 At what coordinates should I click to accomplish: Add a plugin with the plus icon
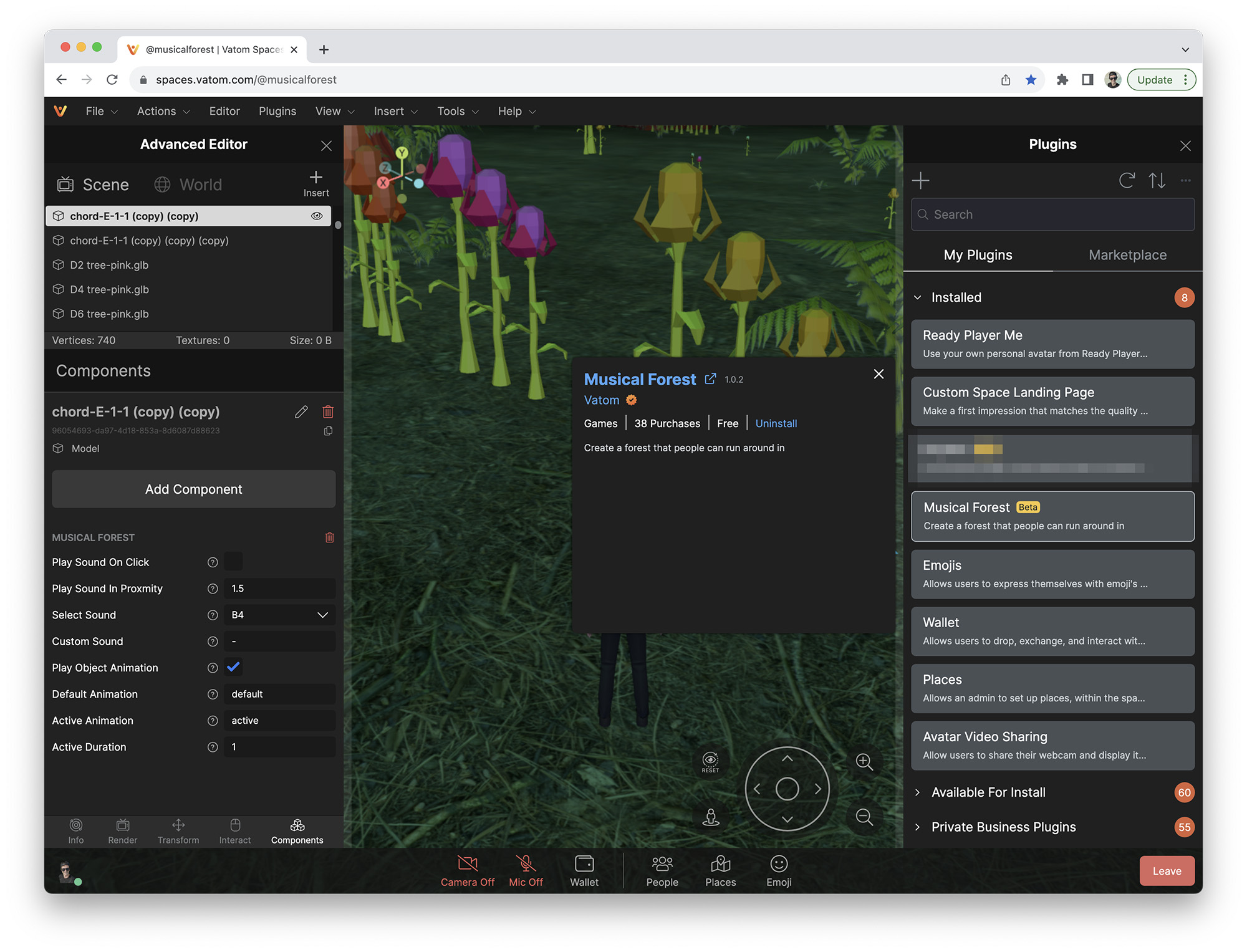coord(921,181)
